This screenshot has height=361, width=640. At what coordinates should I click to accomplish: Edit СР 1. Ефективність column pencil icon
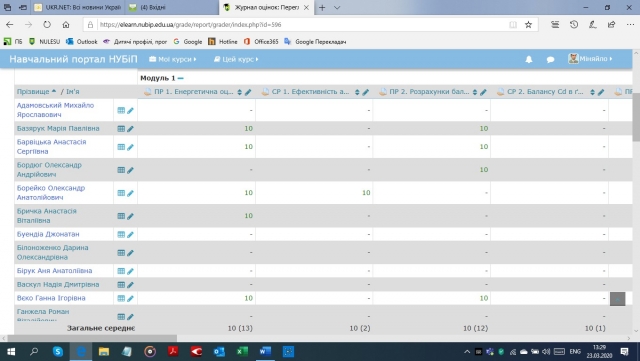click(365, 92)
